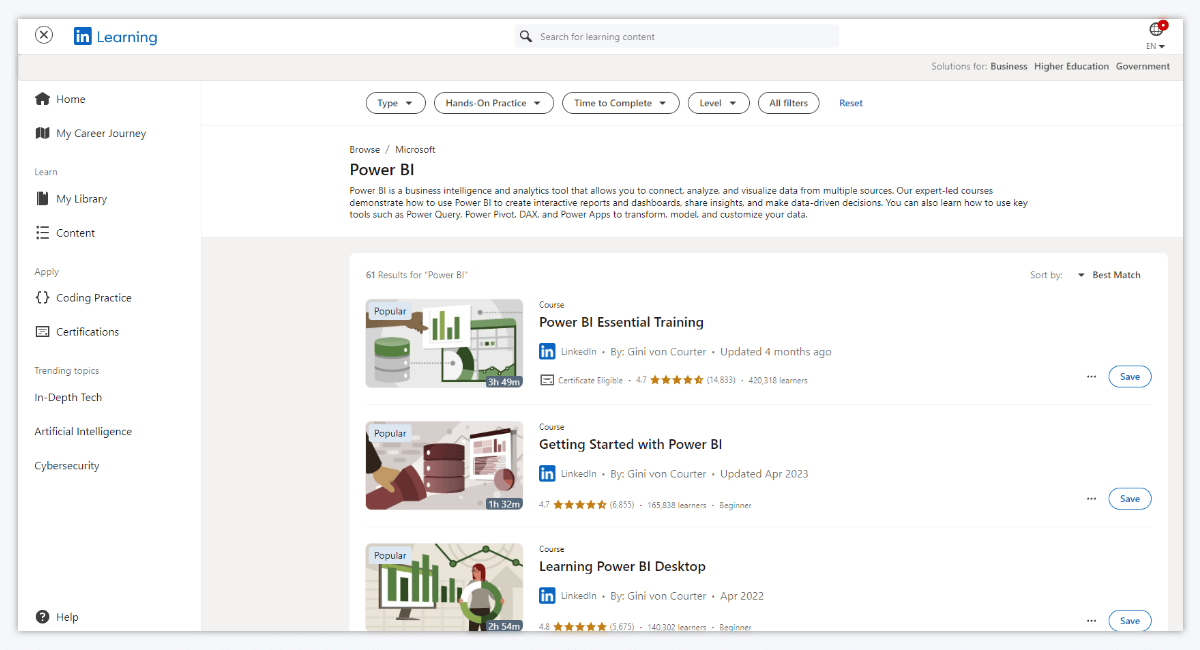Image resolution: width=1200 pixels, height=650 pixels.
Task: Click the Home house icon in sidebar
Action: pyautogui.click(x=42, y=99)
